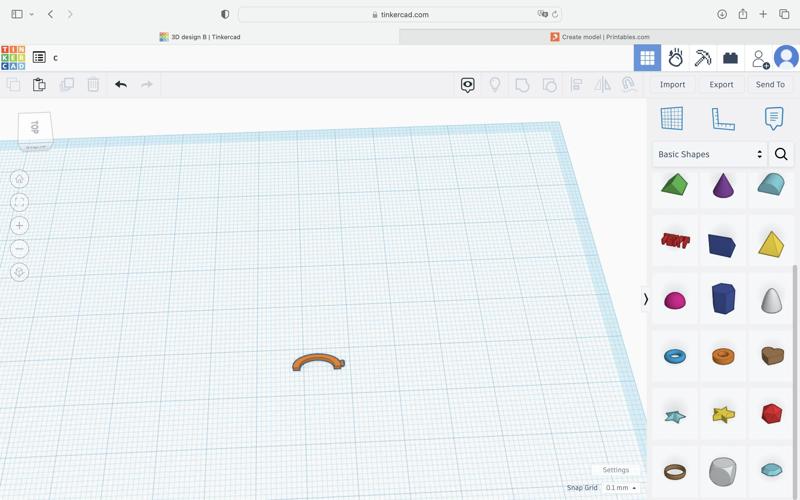Screen dimensions: 800x500
Task: Click the Safari sidebar toggle icon
Action: (x=17, y=14)
